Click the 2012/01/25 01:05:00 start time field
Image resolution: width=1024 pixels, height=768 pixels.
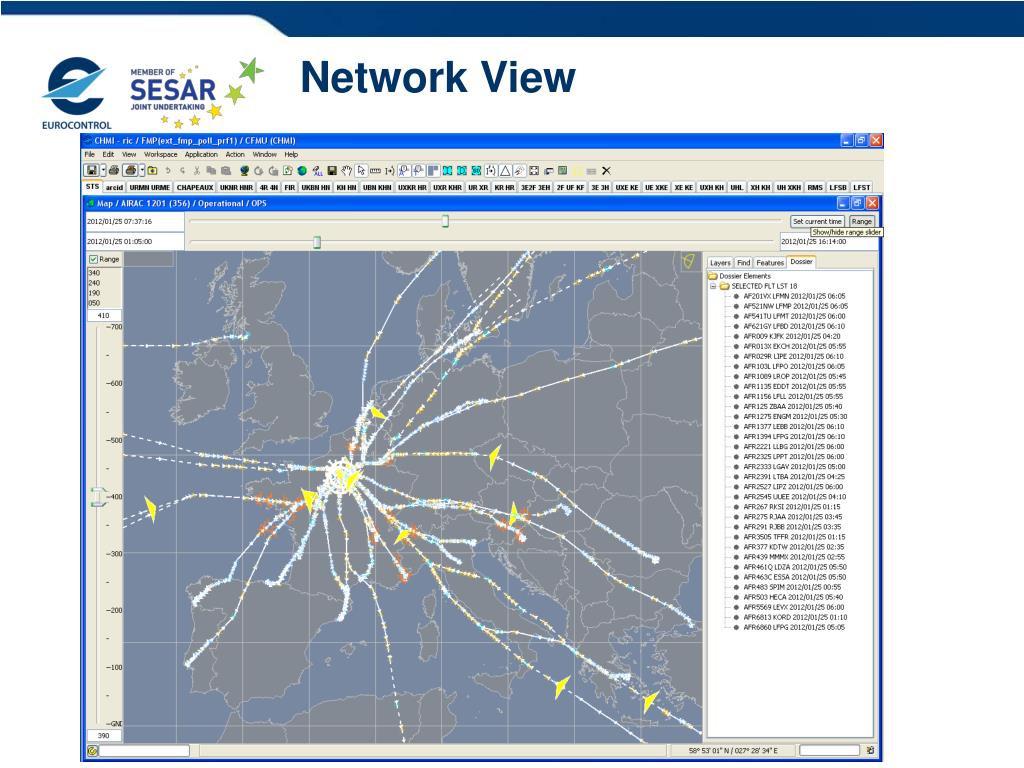(135, 242)
